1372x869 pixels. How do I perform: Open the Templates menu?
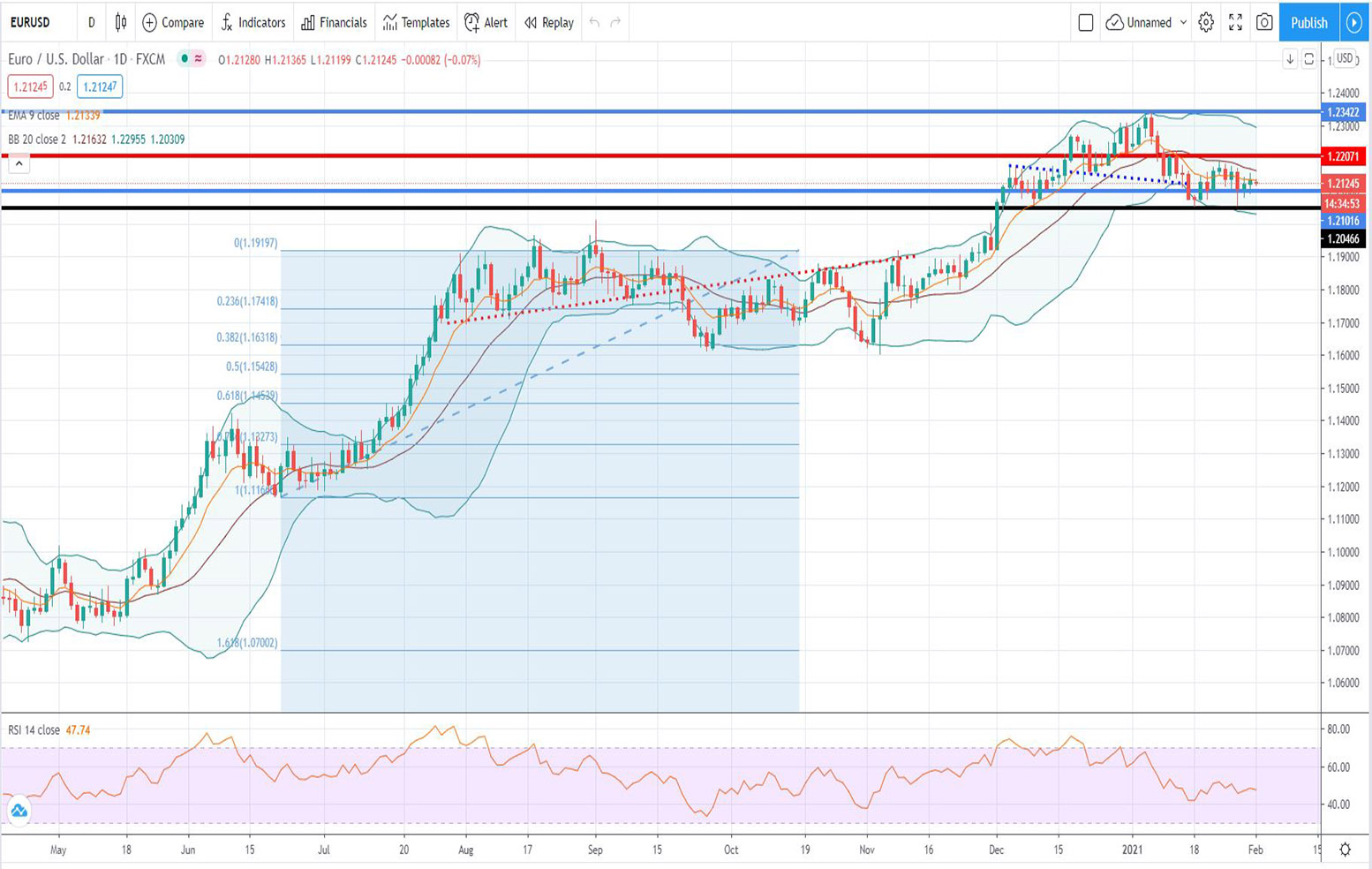pyautogui.click(x=416, y=23)
